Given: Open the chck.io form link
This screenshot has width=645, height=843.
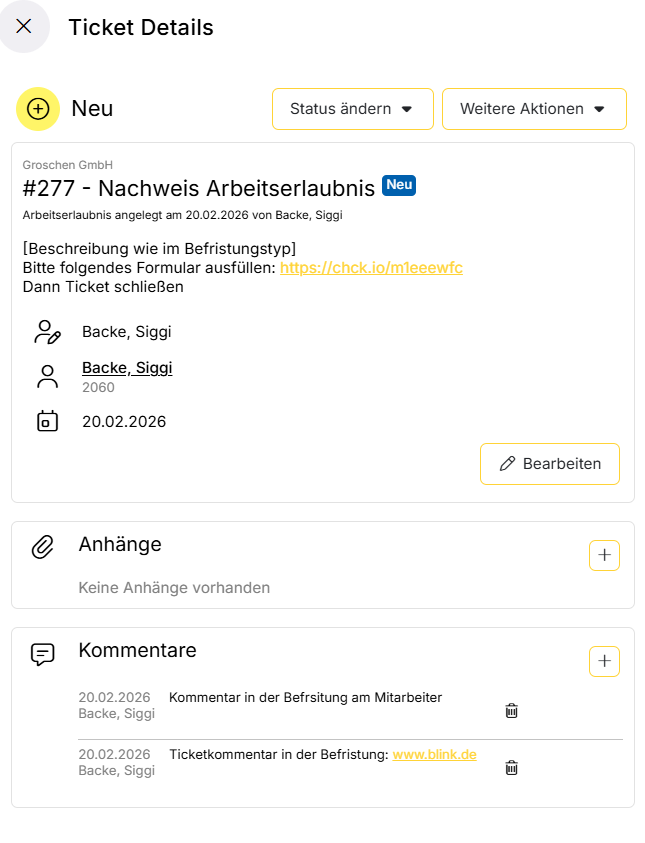Looking at the screenshot, I should click(371, 268).
